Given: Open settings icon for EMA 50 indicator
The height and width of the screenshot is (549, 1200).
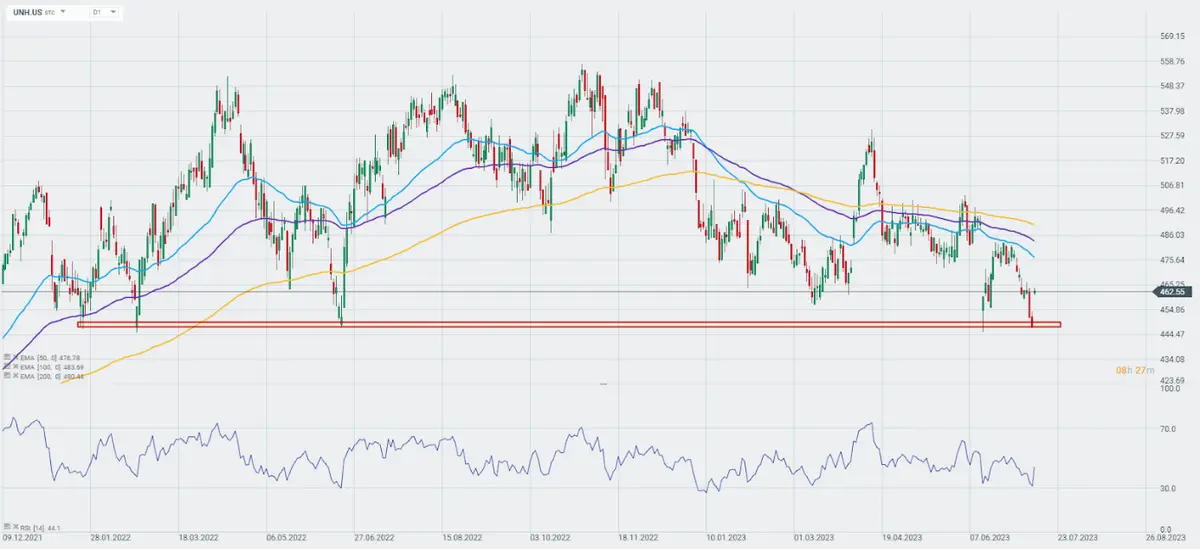Looking at the screenshot, I should (x=6, y=357).
